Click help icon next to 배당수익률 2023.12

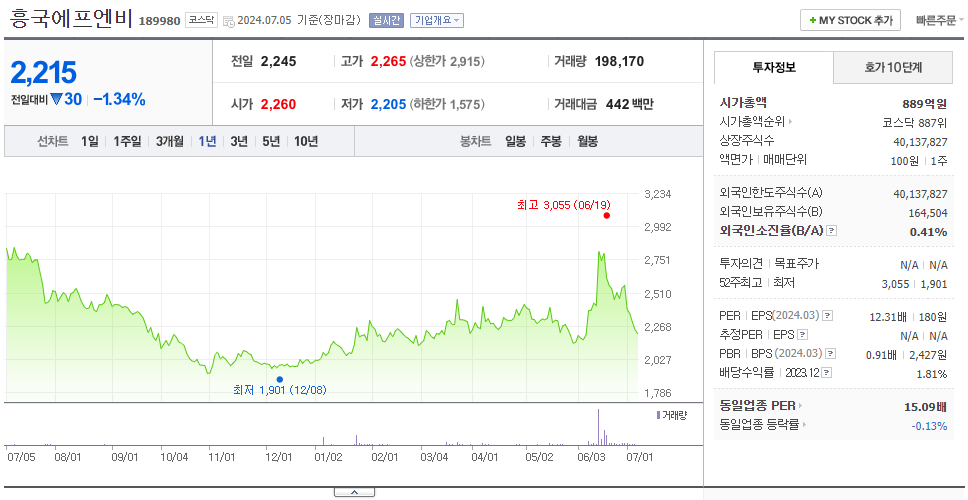coord(827,373)
